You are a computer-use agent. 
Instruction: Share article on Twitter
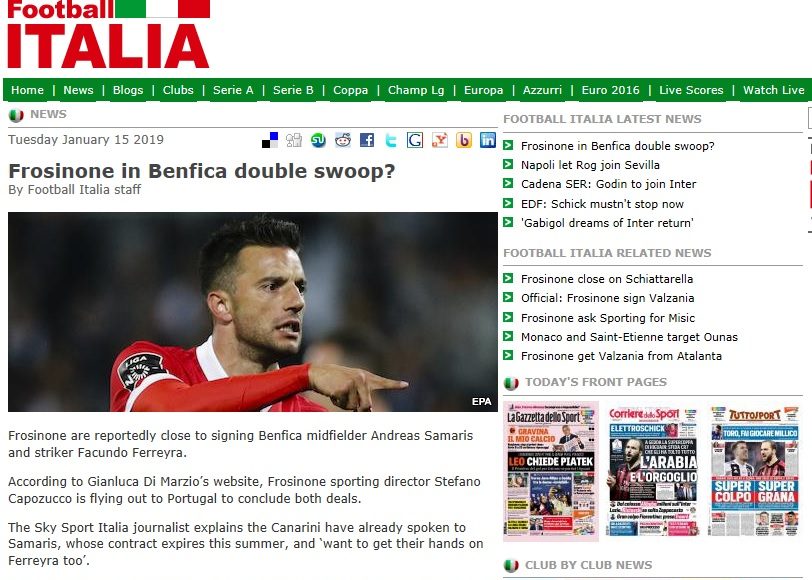391,140
